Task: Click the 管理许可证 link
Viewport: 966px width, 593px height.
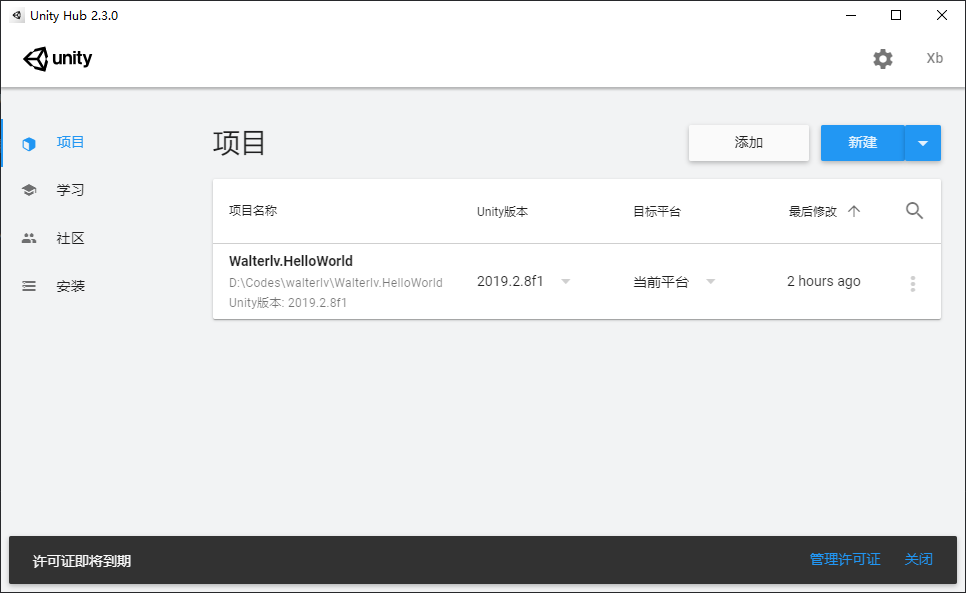Action: [845, 559]
